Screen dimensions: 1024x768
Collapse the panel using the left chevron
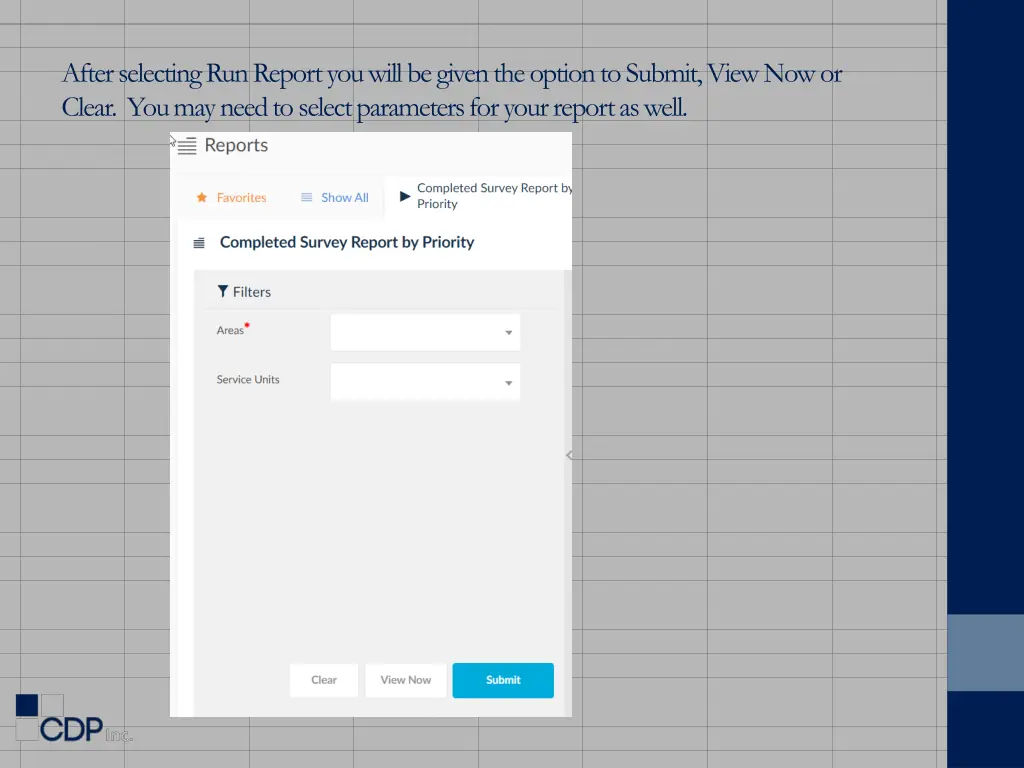(x=568, y=455)
